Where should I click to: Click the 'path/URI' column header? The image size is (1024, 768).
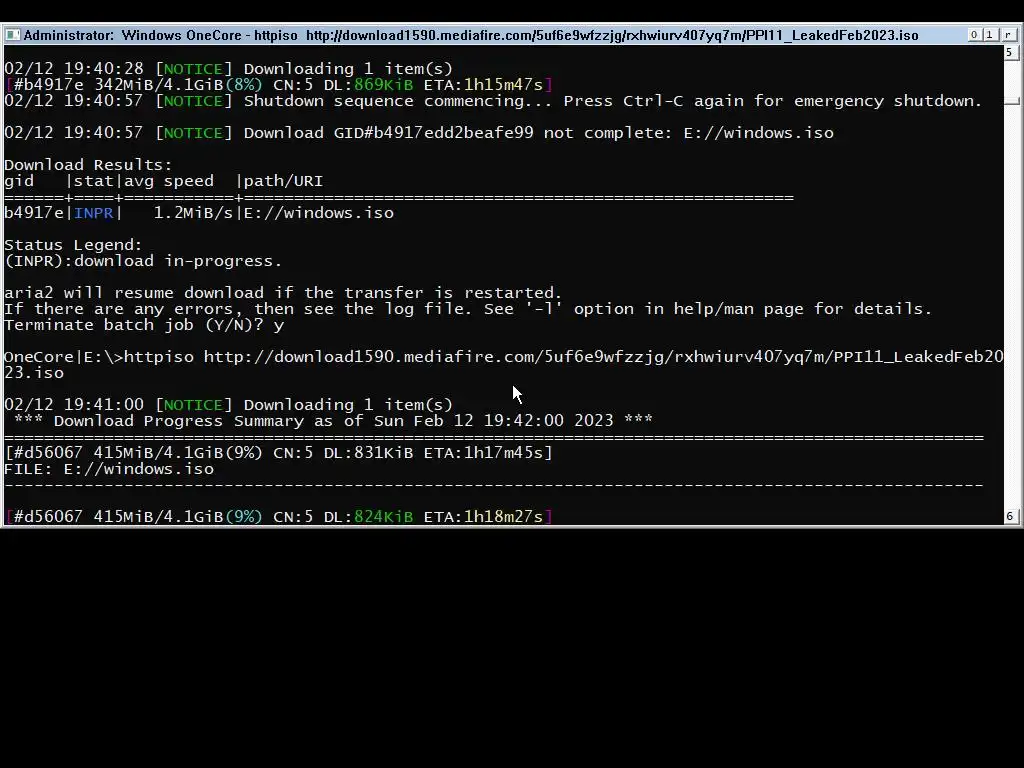283,181
